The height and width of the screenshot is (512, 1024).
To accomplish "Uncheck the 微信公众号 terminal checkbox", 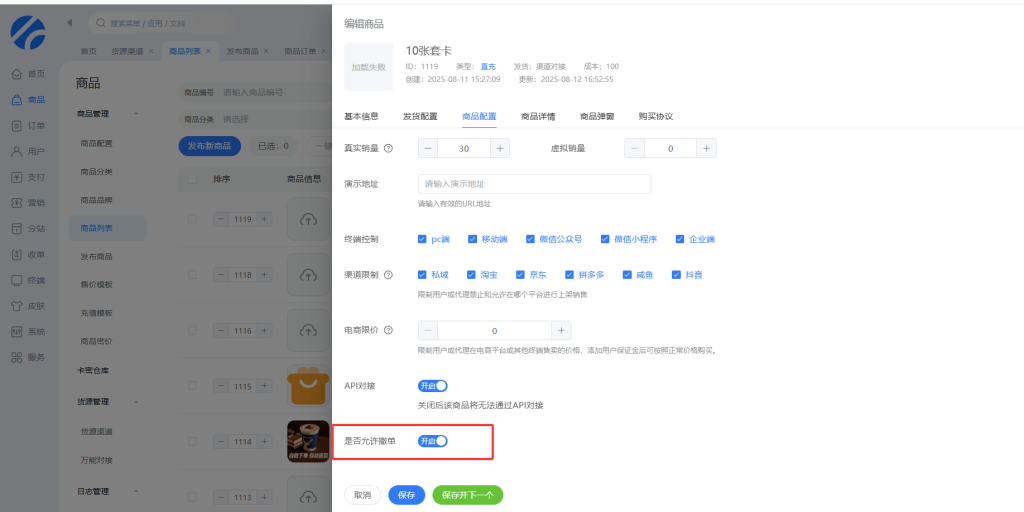I will coord(531,239).
